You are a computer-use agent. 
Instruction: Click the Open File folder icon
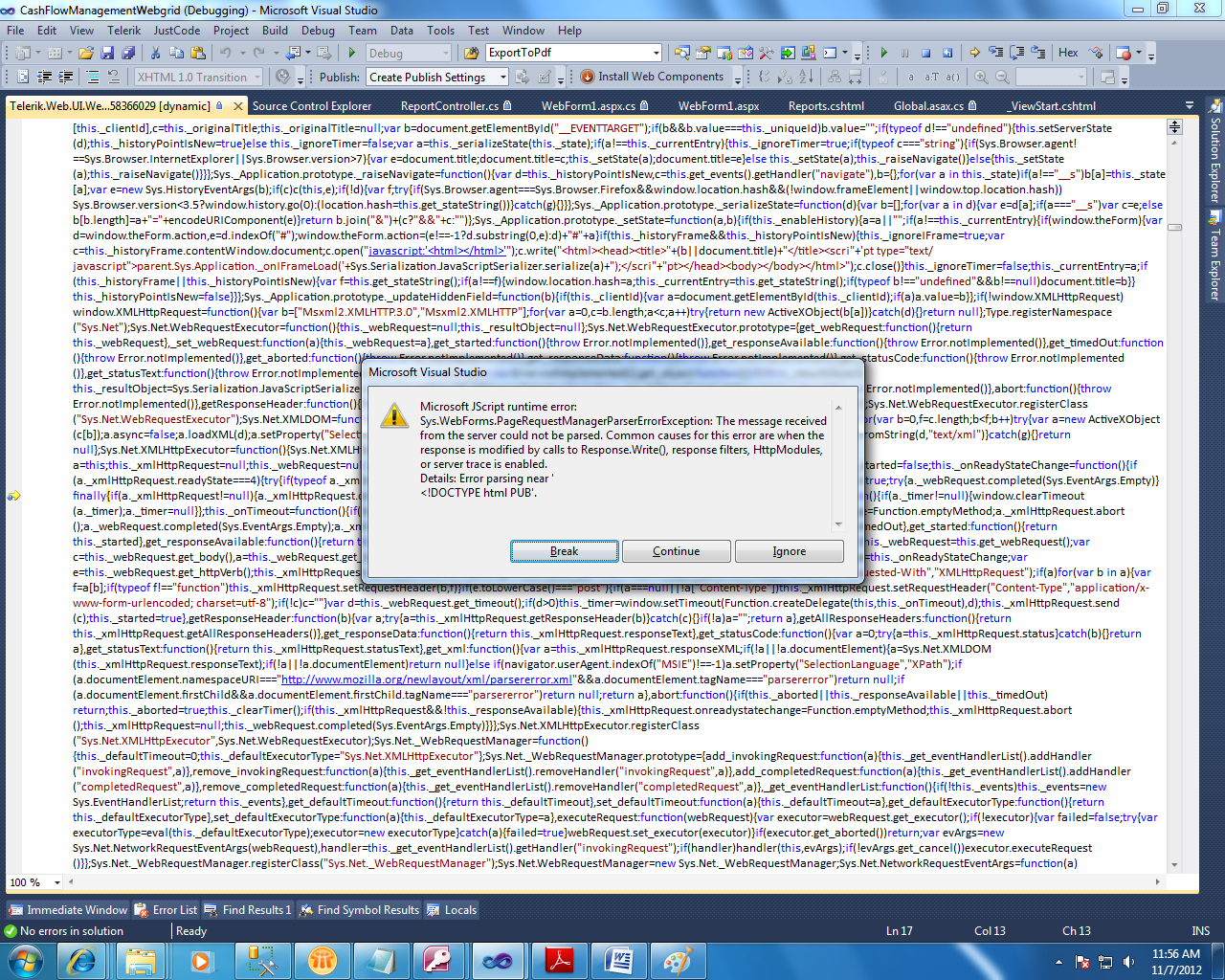[x=86, y=54]
